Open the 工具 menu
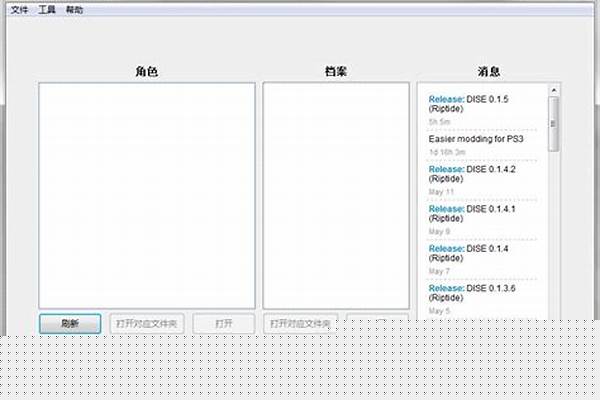Image resolution: width=600 pixels, height=400 pixels. tap(47, 10)
